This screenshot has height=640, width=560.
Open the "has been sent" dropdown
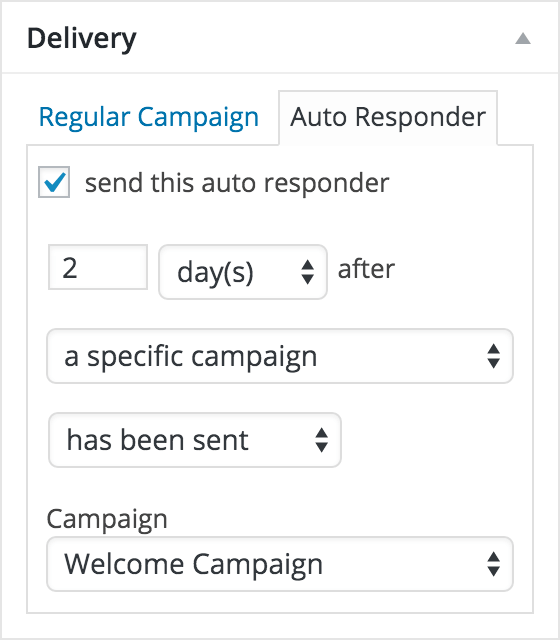(x=195, y=440)
